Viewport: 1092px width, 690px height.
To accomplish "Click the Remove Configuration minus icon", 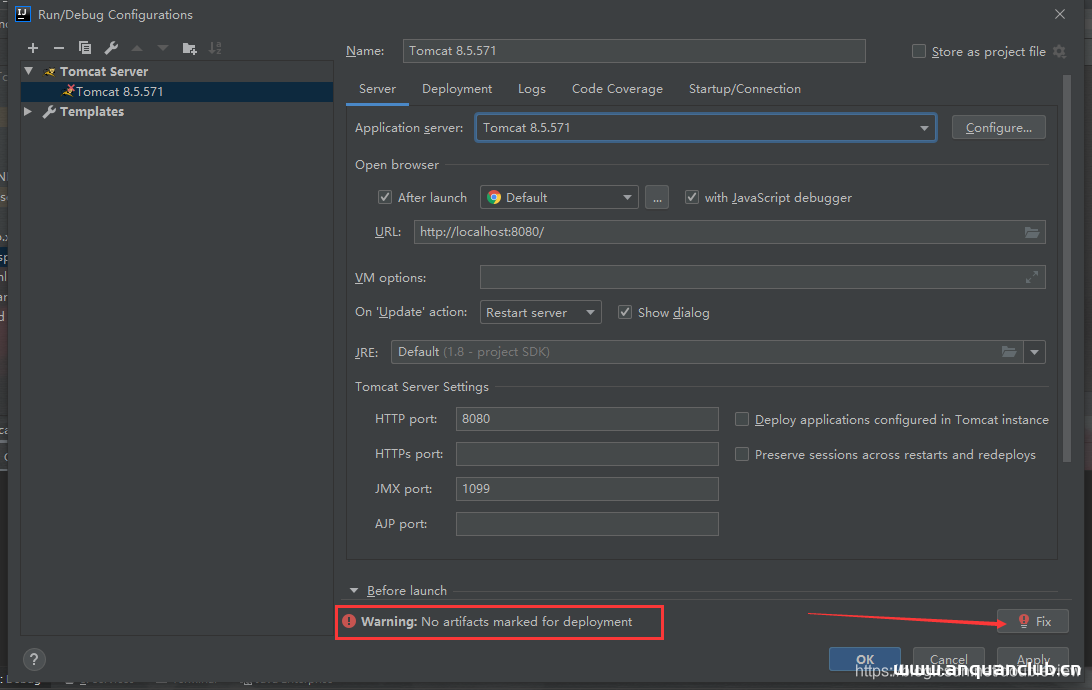I will (x=59, y=48).
